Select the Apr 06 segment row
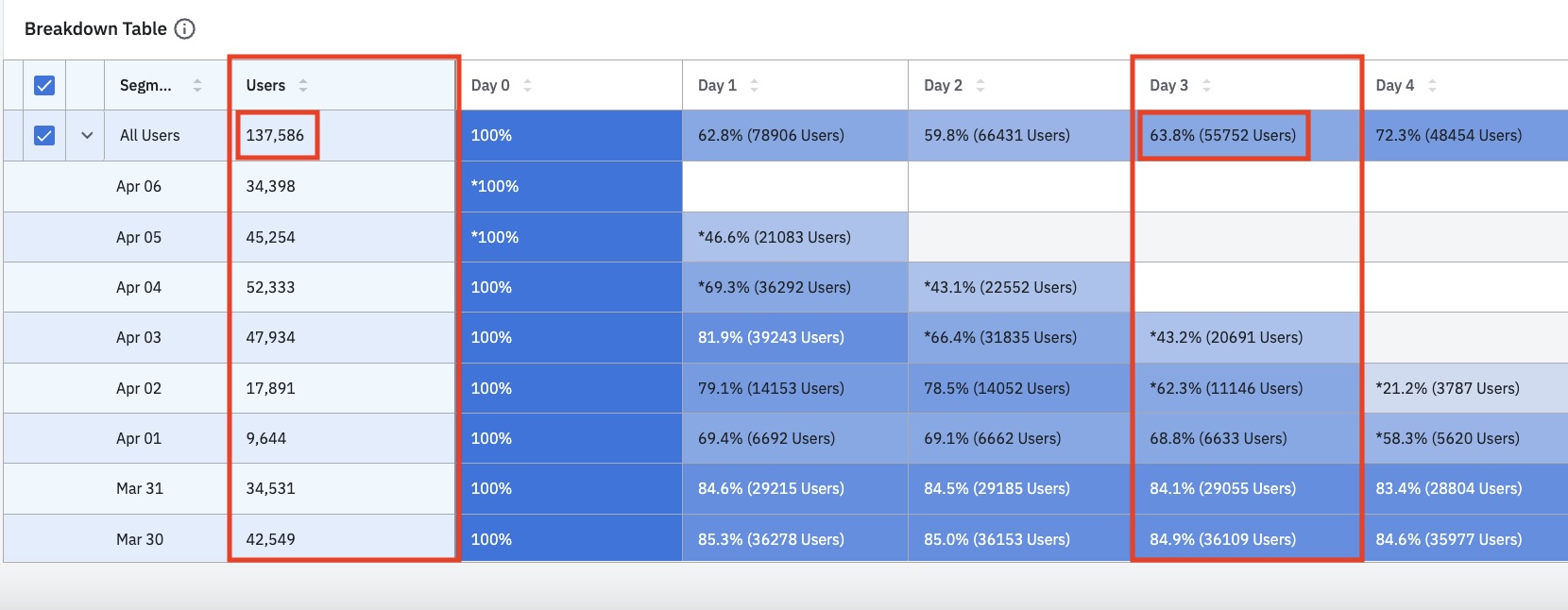This screenshot has height=610, width=1568. (139, 187)
